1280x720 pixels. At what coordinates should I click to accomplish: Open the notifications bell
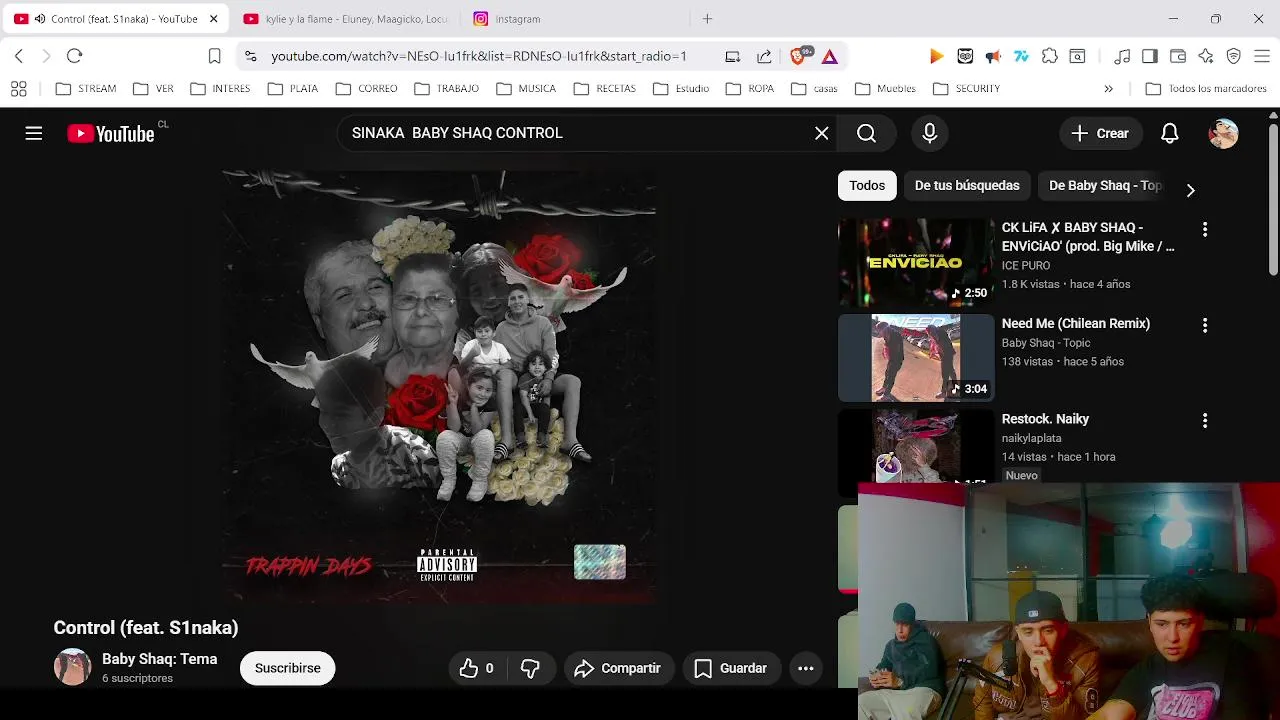point(1170,133)
